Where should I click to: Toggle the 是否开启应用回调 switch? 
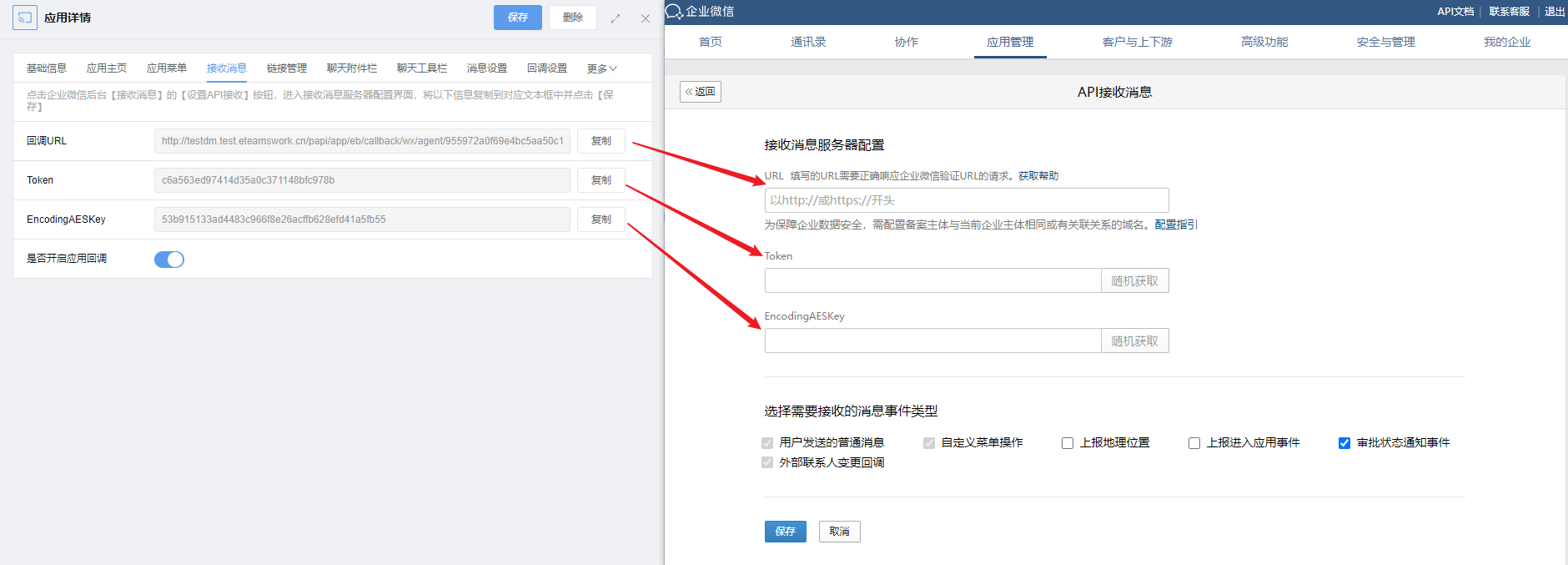(x=169, y=260)
